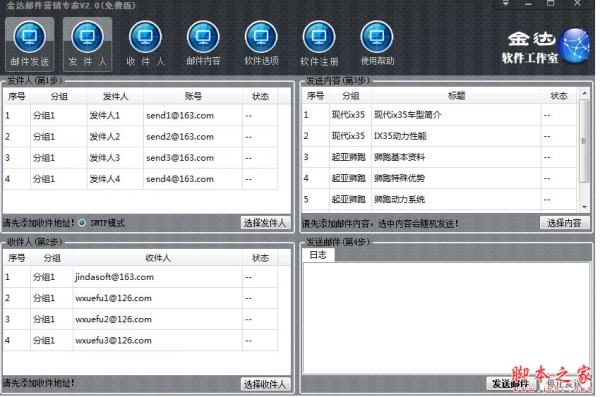This screenshot has width=600, height=397.
Task: Click the content list scrollbar thumb
Action: pyautogui.click(x=584, y=141)
